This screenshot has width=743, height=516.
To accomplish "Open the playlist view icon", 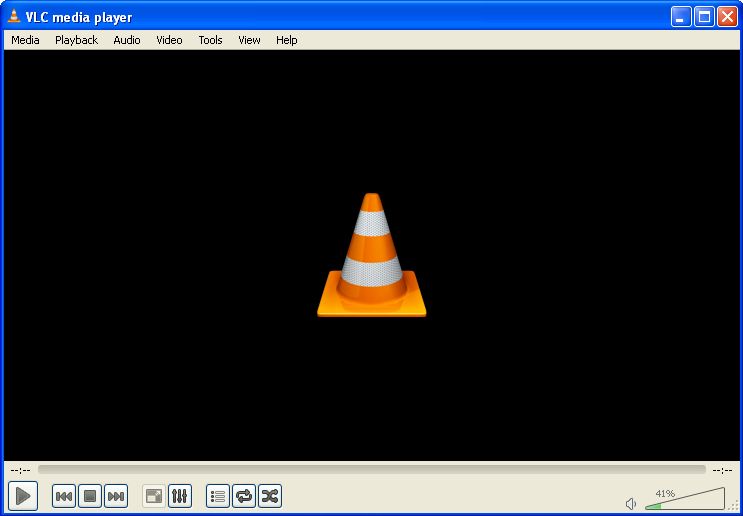I will pyautogui.click(x=218, y=496).
